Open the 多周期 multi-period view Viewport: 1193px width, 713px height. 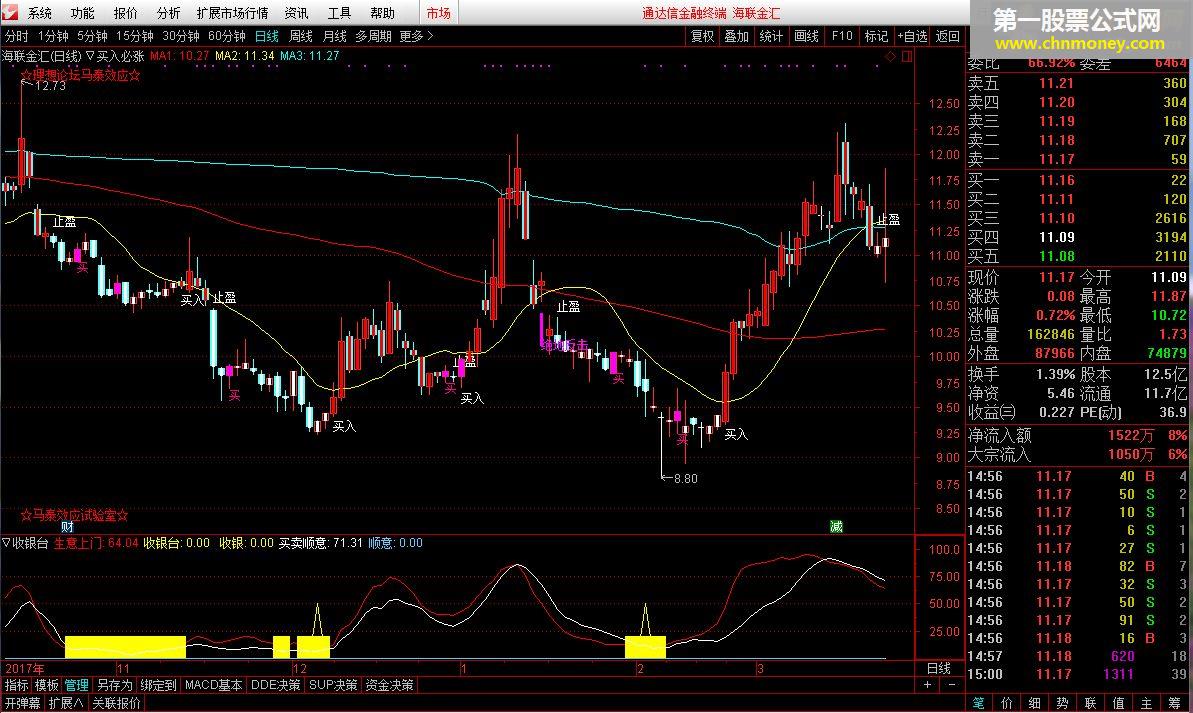[373, 36]
